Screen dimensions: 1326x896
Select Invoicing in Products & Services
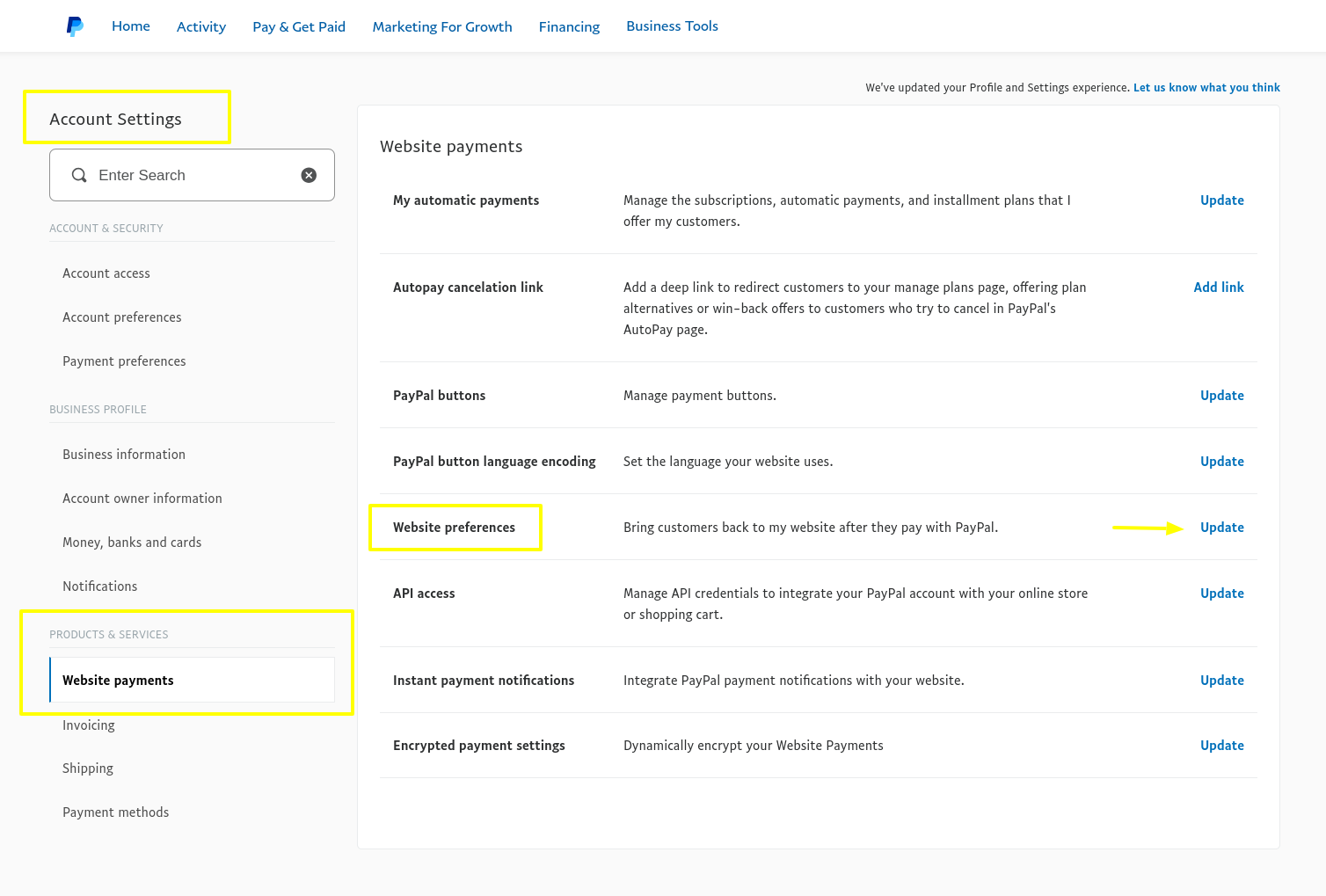point(89,725)
